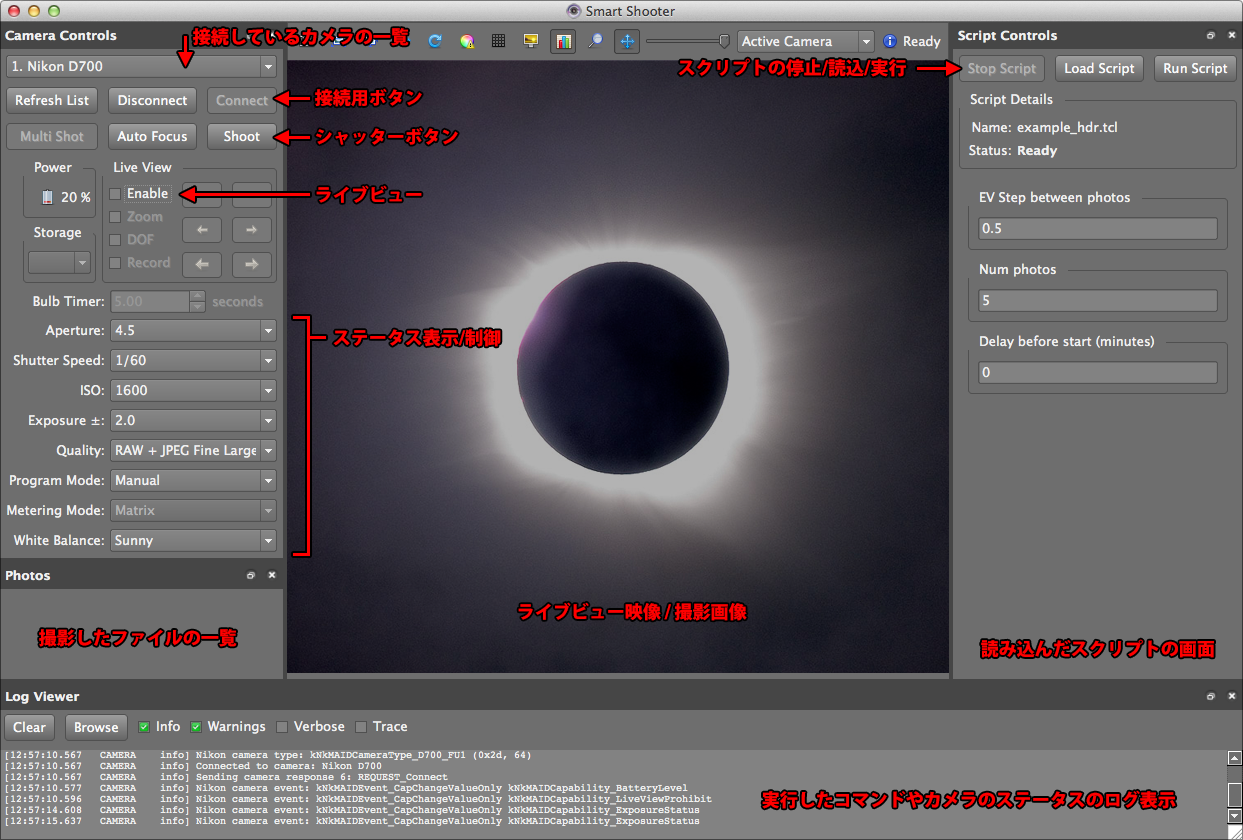The image size is (1243, 840).
Task: Click the blue info icon beside Ready
Action: (890, 41)
